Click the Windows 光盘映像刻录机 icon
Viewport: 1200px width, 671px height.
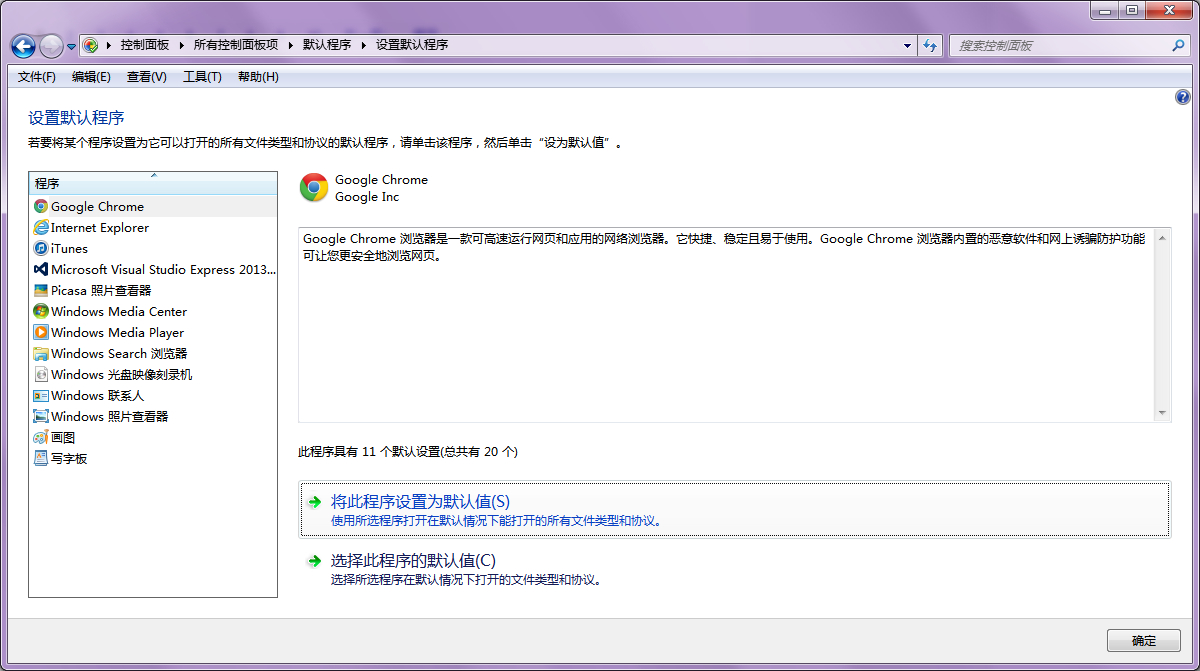41,374
